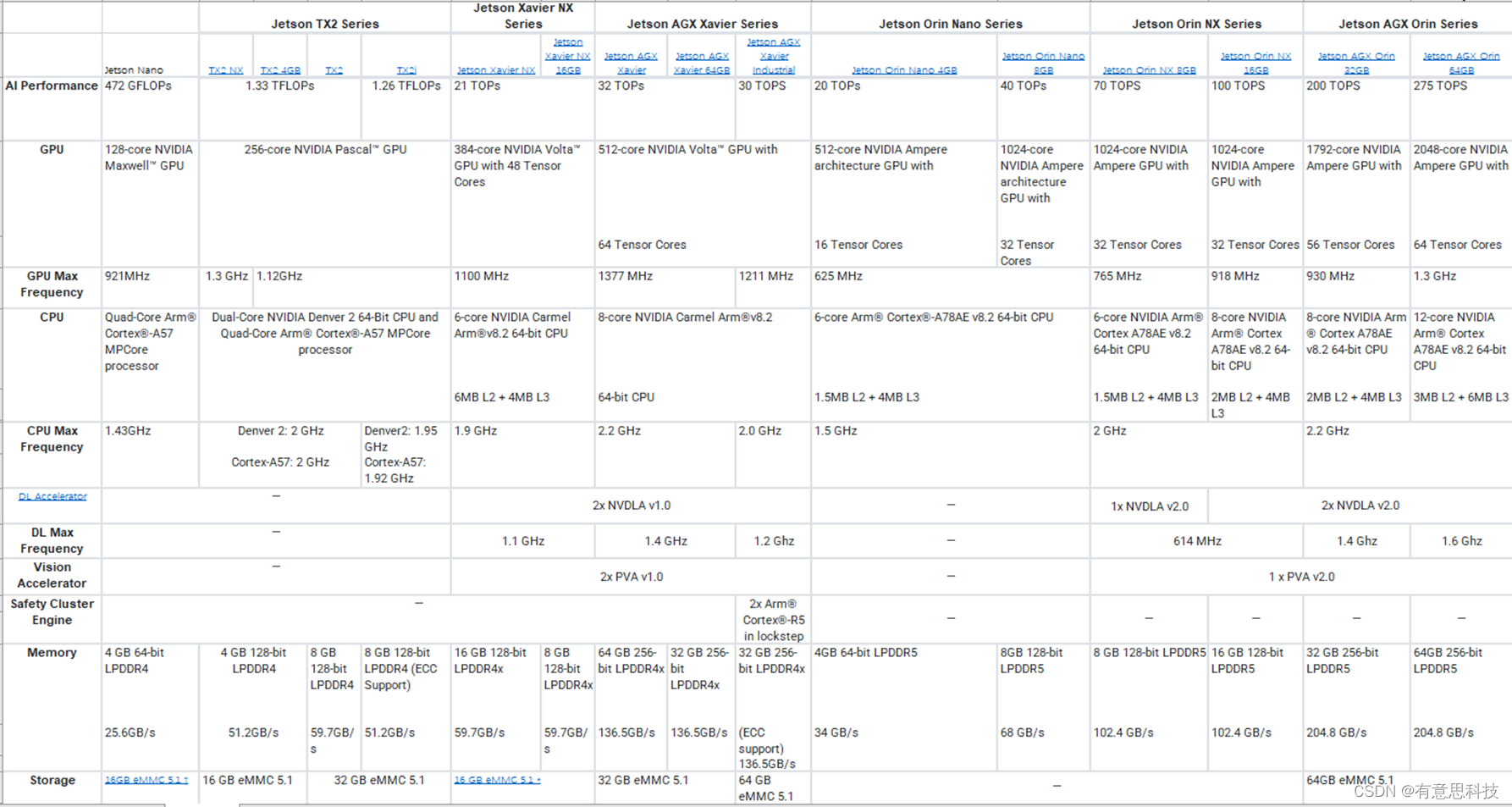The width and height of the screenshot is (1512, 807).
Task: Click the 918 MHz cell
Action: coord(1235,276)
